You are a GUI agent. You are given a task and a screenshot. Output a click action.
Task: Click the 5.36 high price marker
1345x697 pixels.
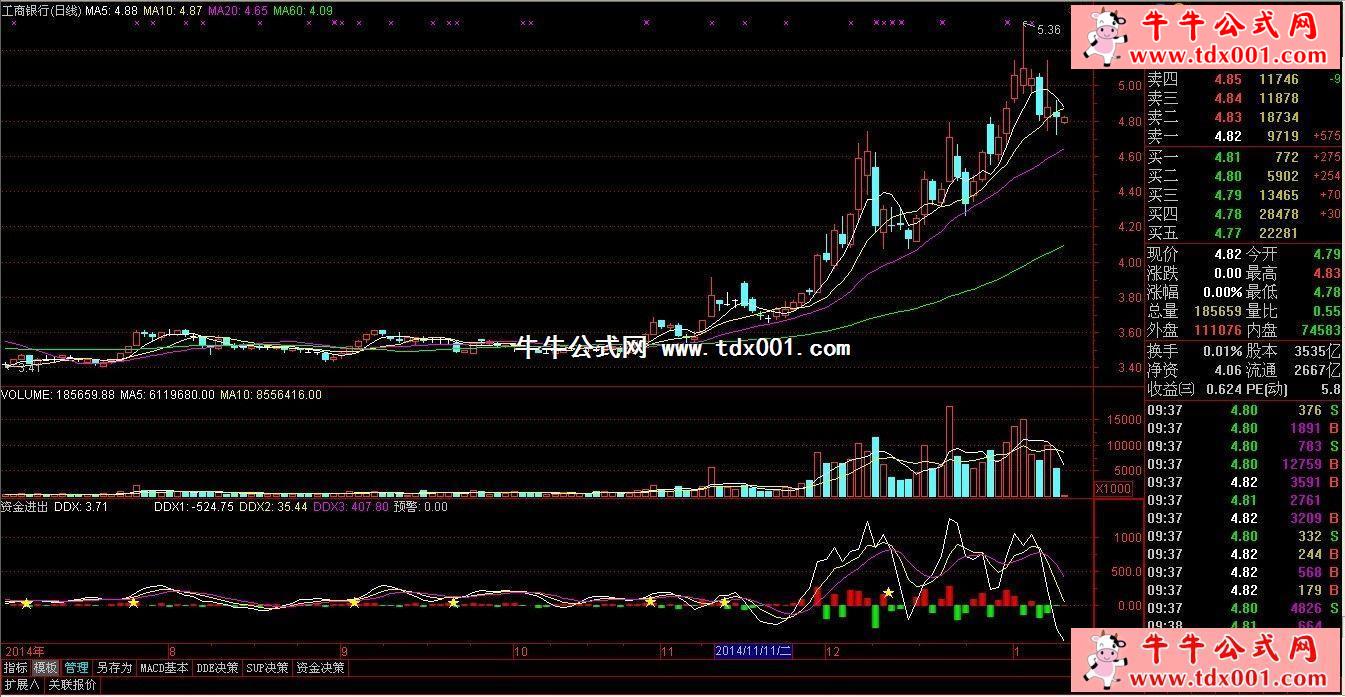coord(1048,30)
